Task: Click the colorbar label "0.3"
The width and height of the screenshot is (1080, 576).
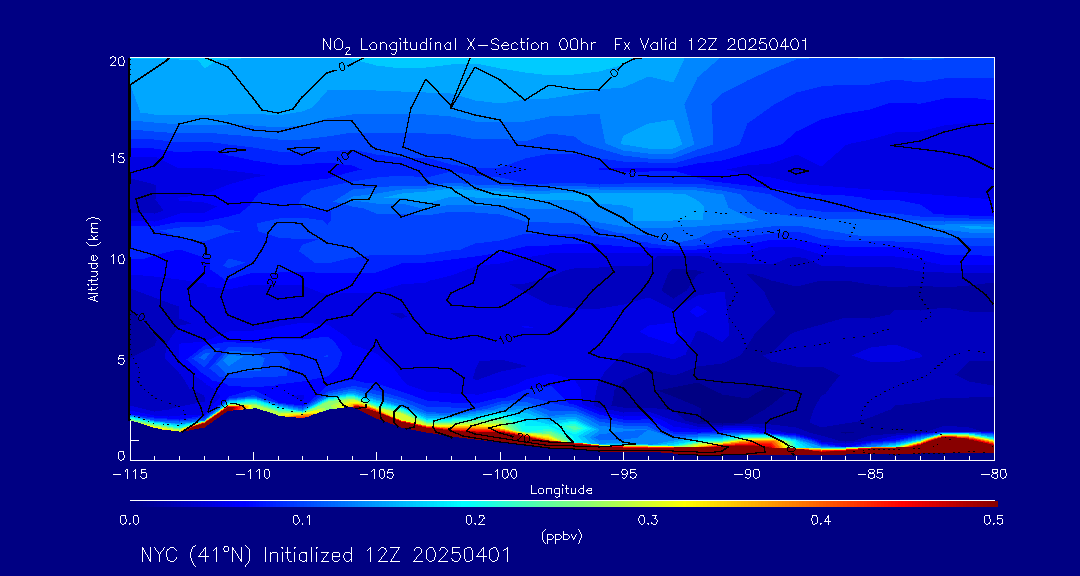Action: [648, 520]
